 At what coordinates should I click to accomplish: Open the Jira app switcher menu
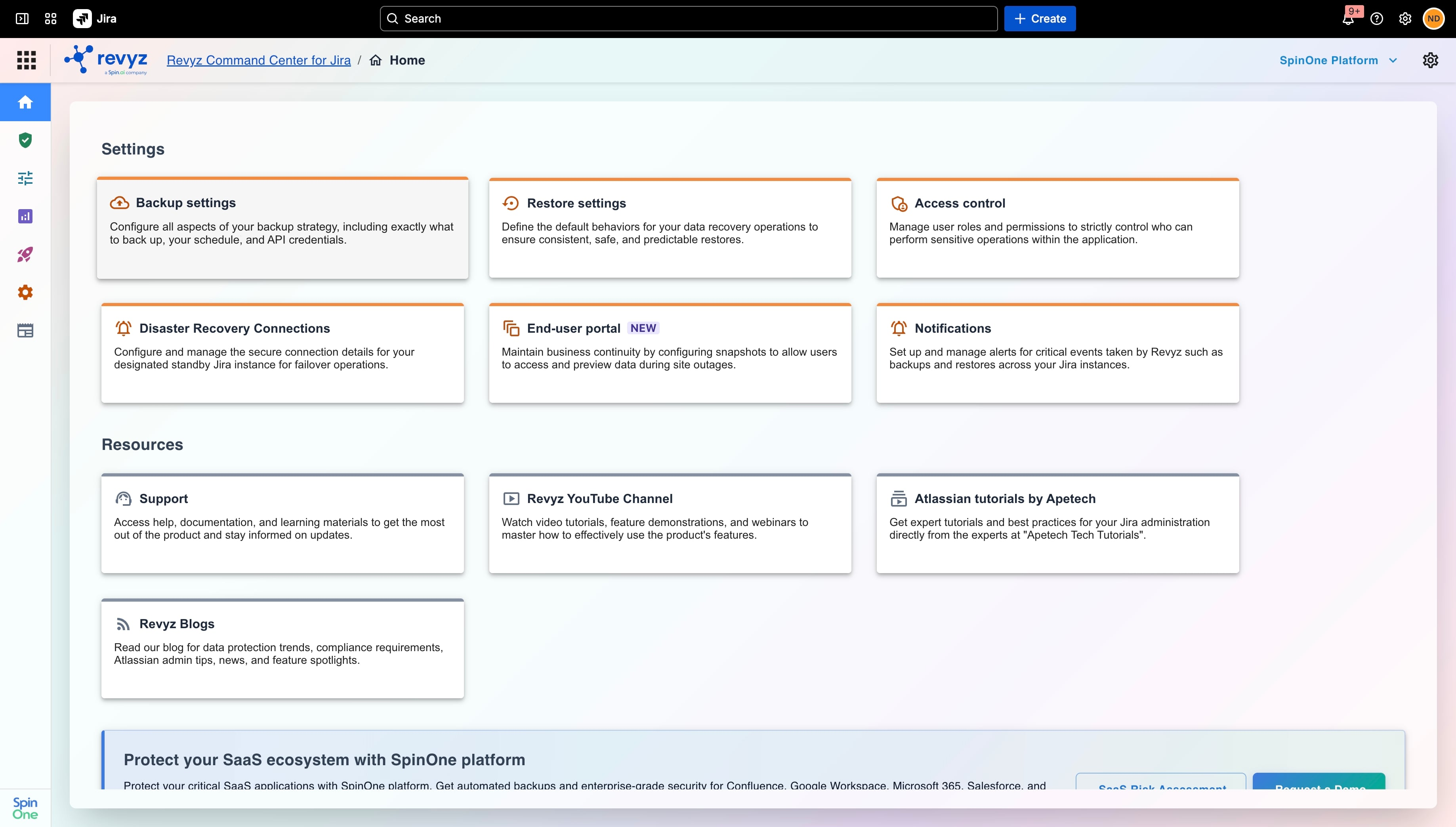[x=51, y=19]
